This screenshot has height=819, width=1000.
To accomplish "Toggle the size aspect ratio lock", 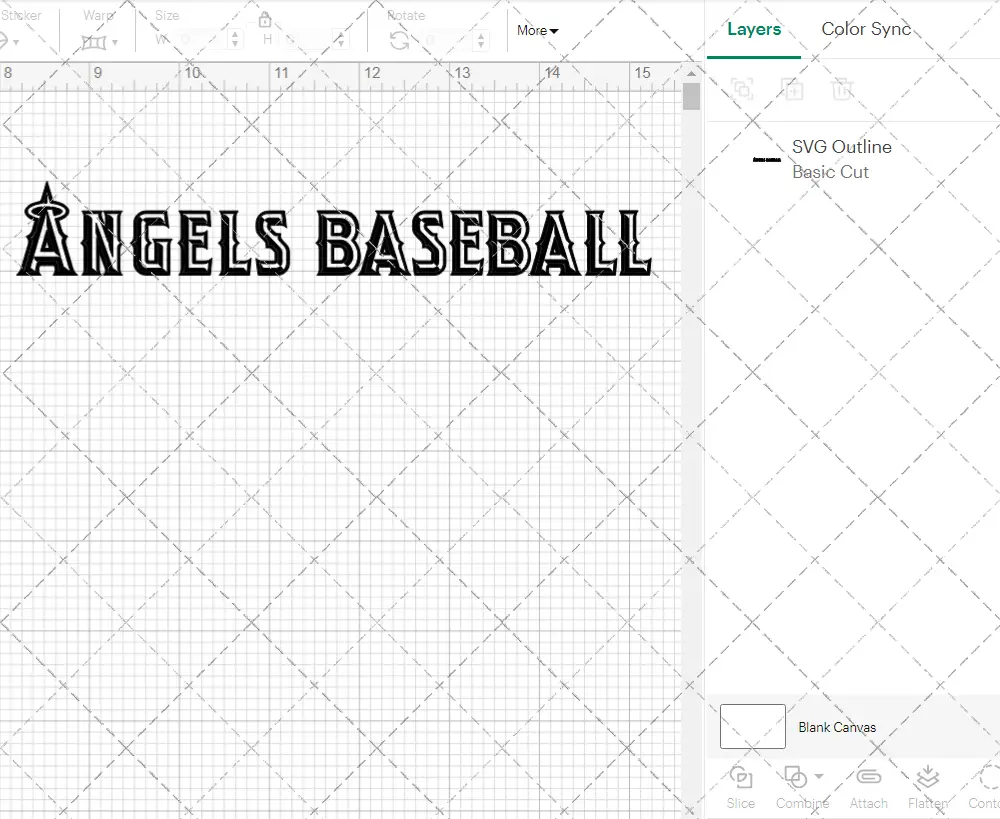I will click(x=265, y=21).
